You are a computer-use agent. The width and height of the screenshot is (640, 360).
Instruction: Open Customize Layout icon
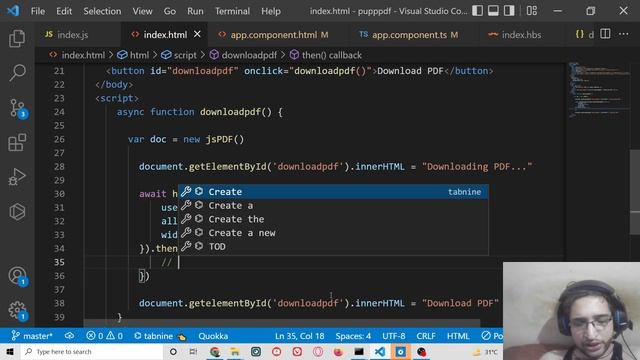531,11
